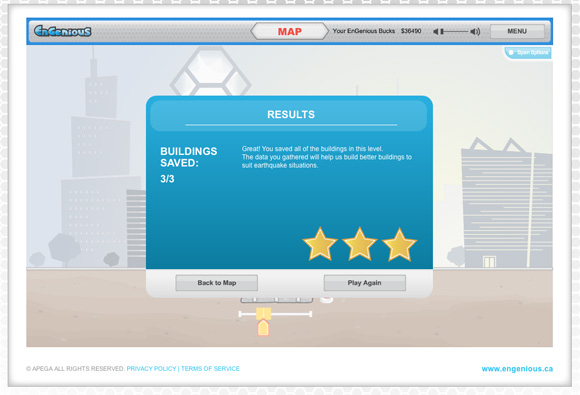Viewport: 580px width, 395px height.
Task: Click the hexagon crystal emblem above results
Action: point(211,71)
